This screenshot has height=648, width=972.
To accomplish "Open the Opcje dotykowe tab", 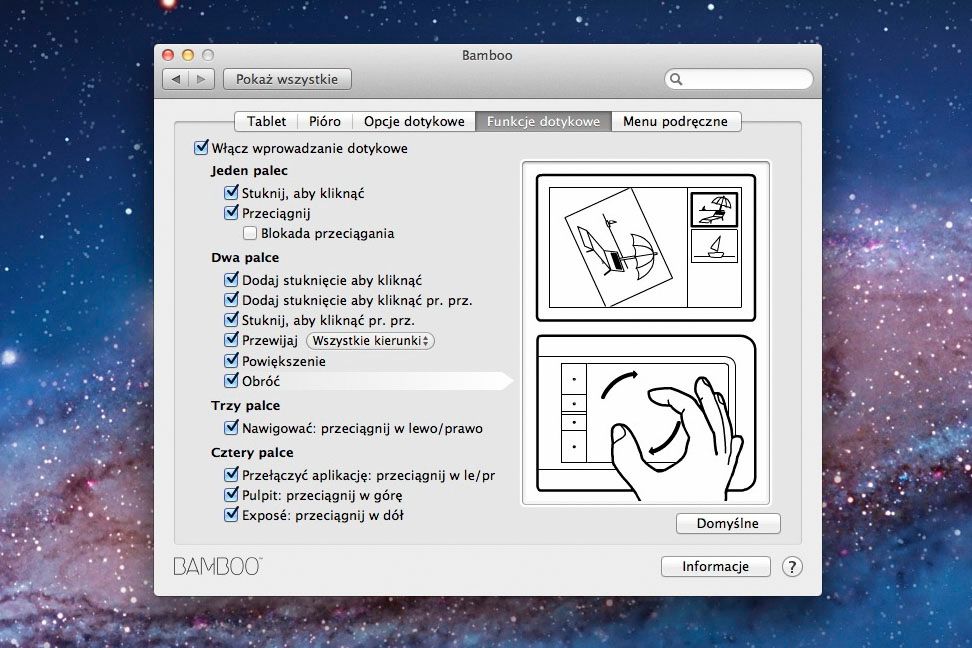I will [414, 122].
